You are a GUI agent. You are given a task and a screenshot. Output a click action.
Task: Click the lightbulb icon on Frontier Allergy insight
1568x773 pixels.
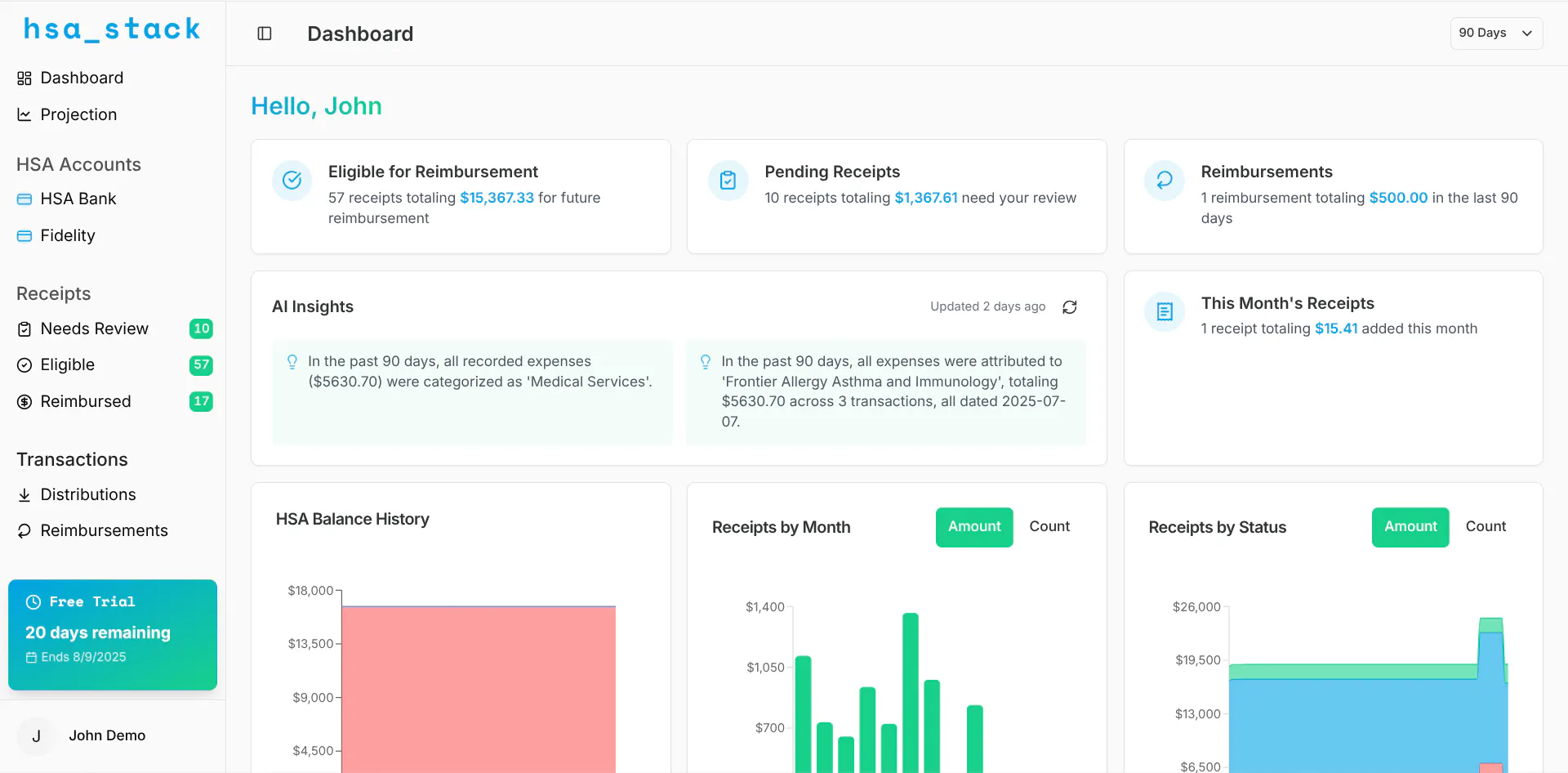[x=706, y=362]
